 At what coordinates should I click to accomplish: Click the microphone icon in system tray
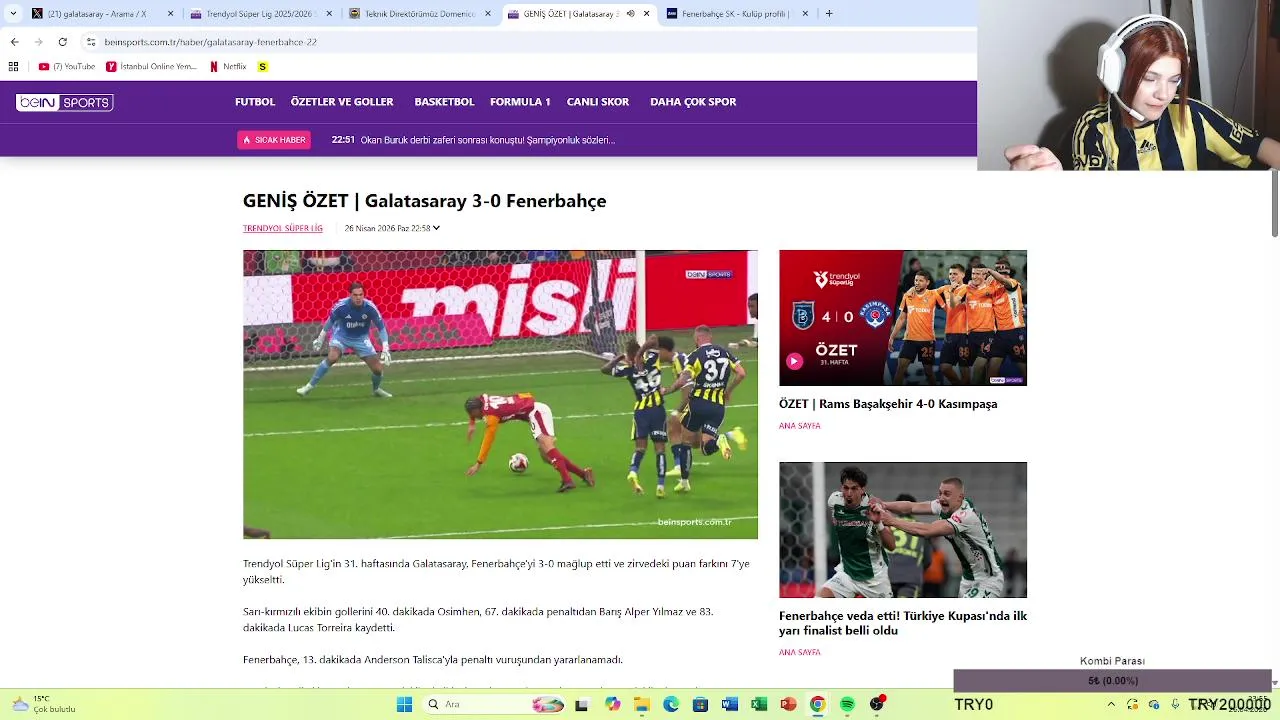click(x=1175, y=704)
